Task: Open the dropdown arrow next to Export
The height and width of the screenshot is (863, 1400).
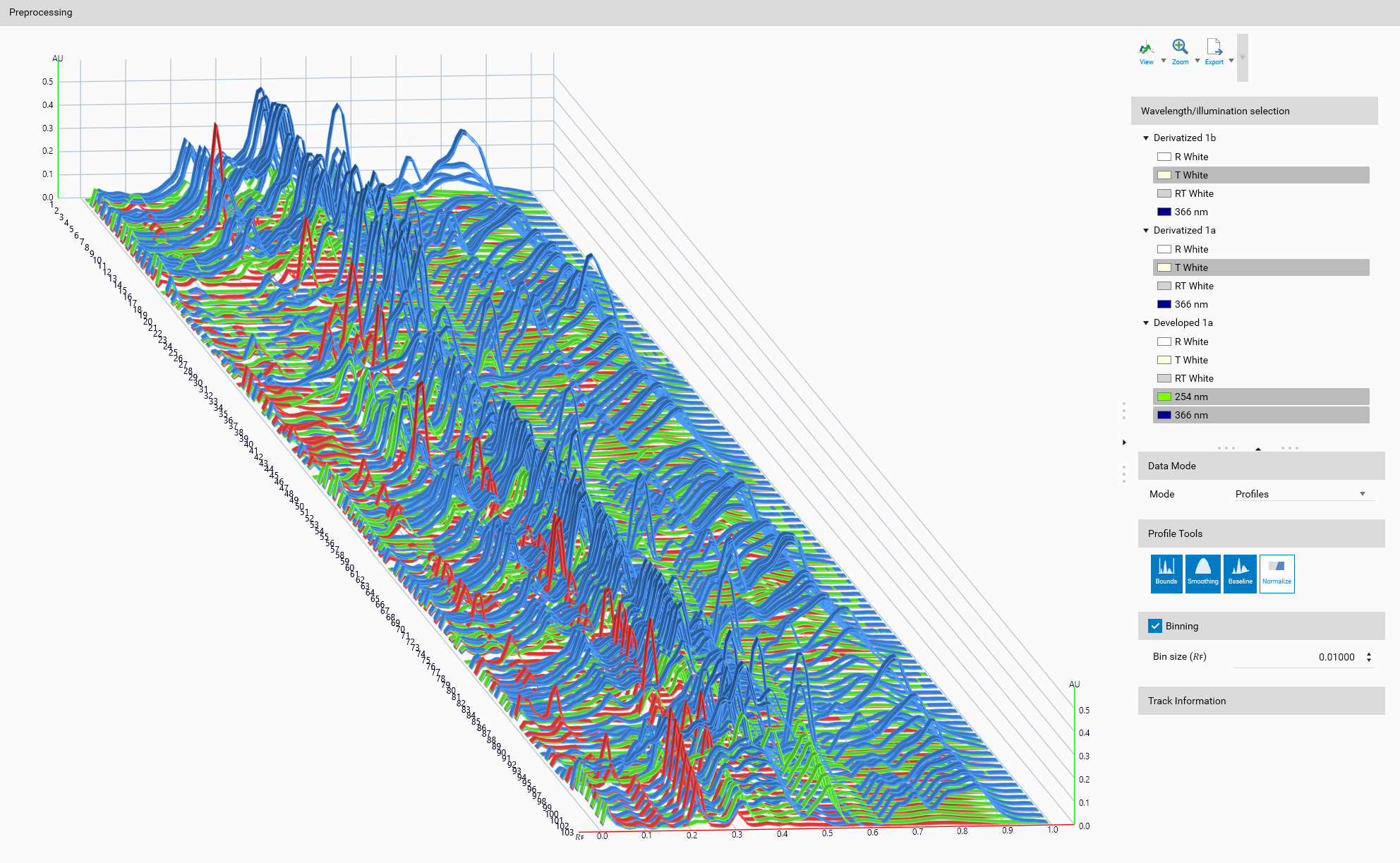Action: click(x=1231, y=61)
